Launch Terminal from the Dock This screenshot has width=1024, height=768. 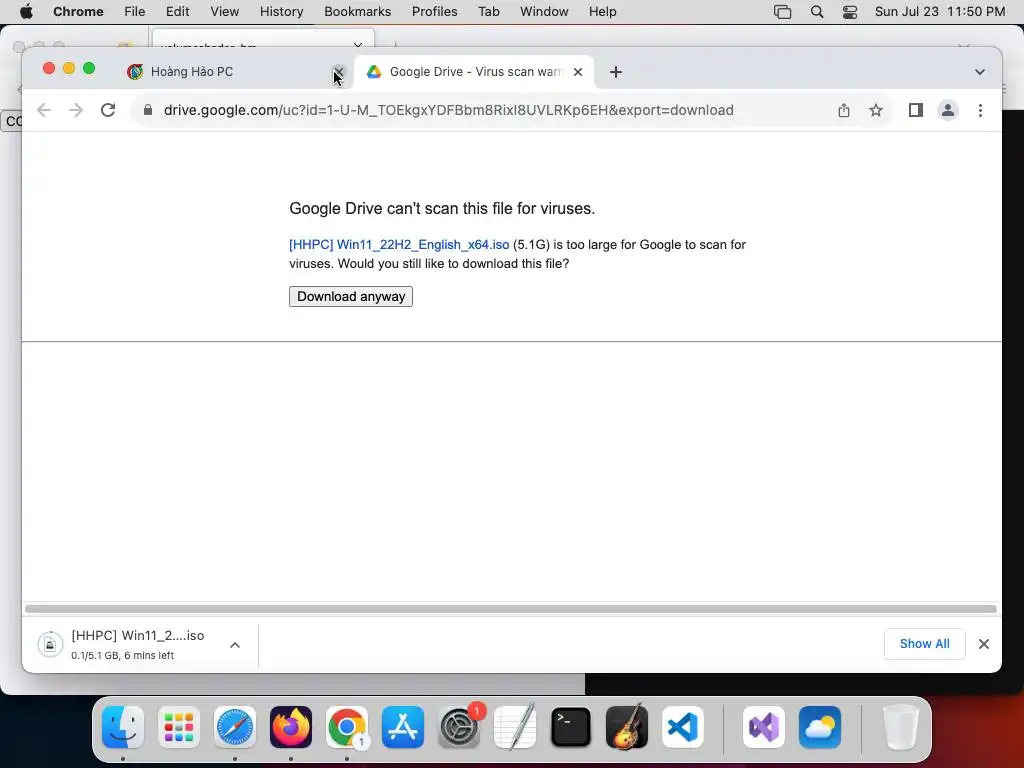coord(571,727)
